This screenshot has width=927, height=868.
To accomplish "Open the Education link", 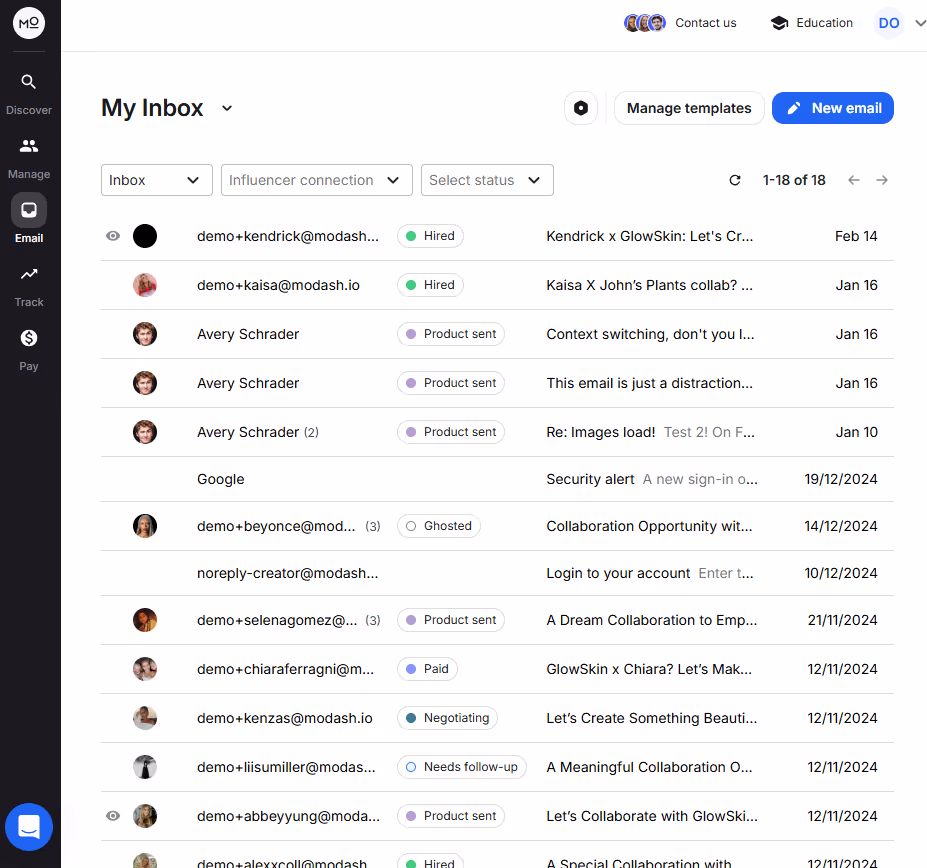I will click(825, 23).
